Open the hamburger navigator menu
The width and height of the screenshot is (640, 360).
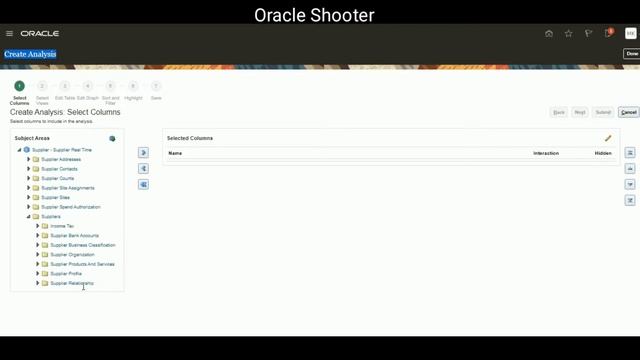coord(9,33)
